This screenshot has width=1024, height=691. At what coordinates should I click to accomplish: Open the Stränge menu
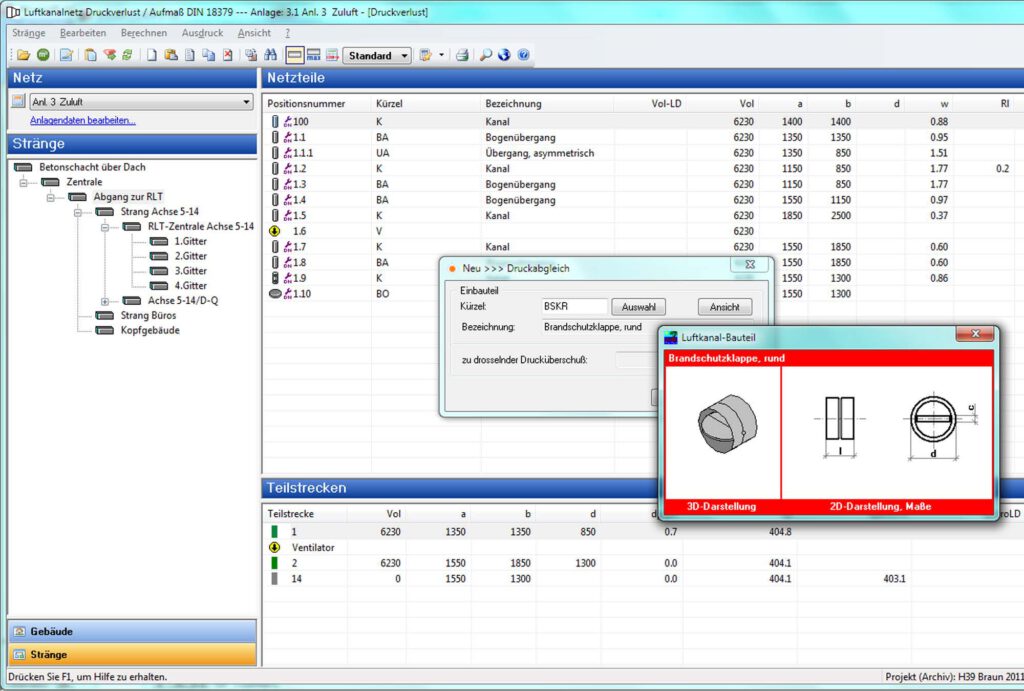click(29, 33)
